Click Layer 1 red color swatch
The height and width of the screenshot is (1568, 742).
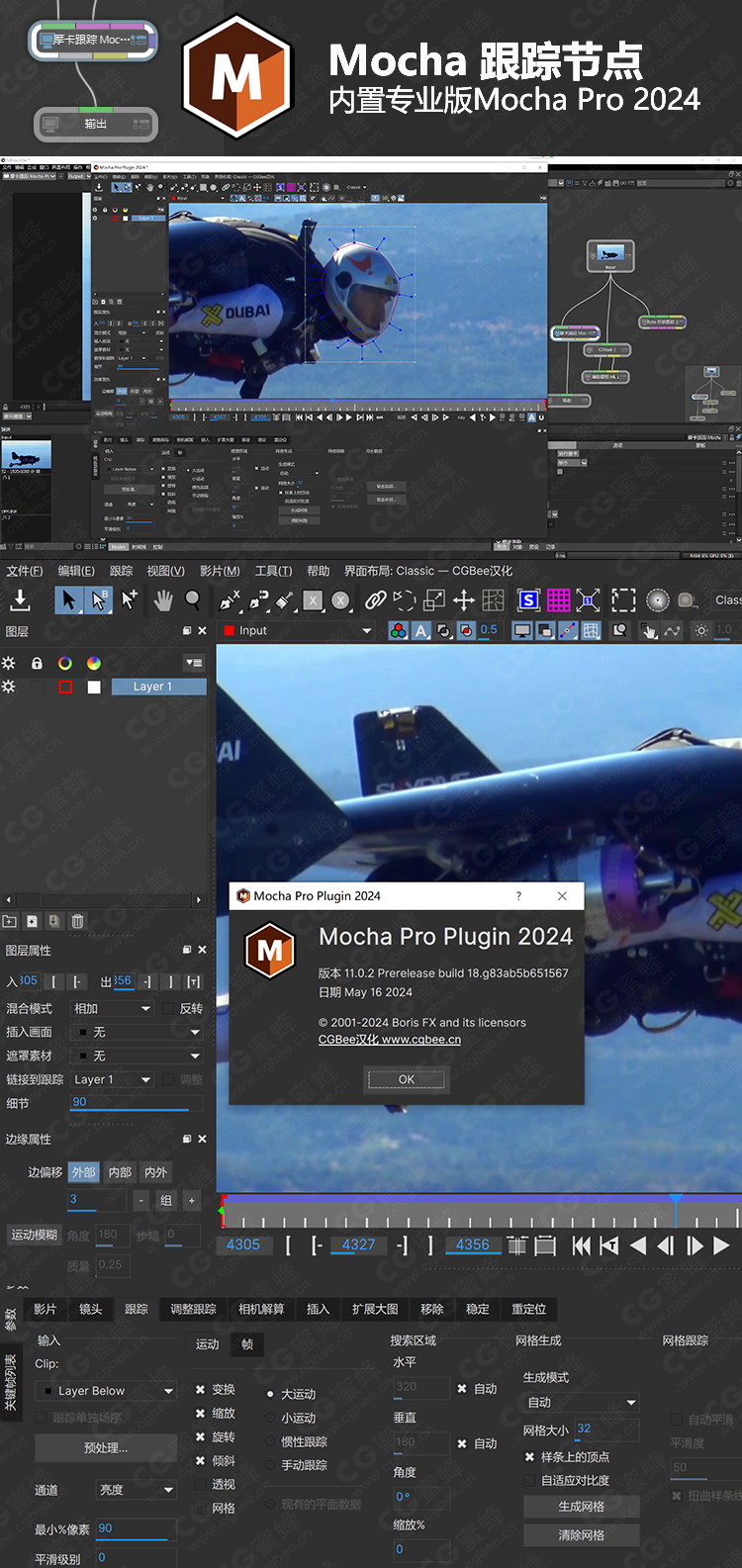click(x=65, y=687)
